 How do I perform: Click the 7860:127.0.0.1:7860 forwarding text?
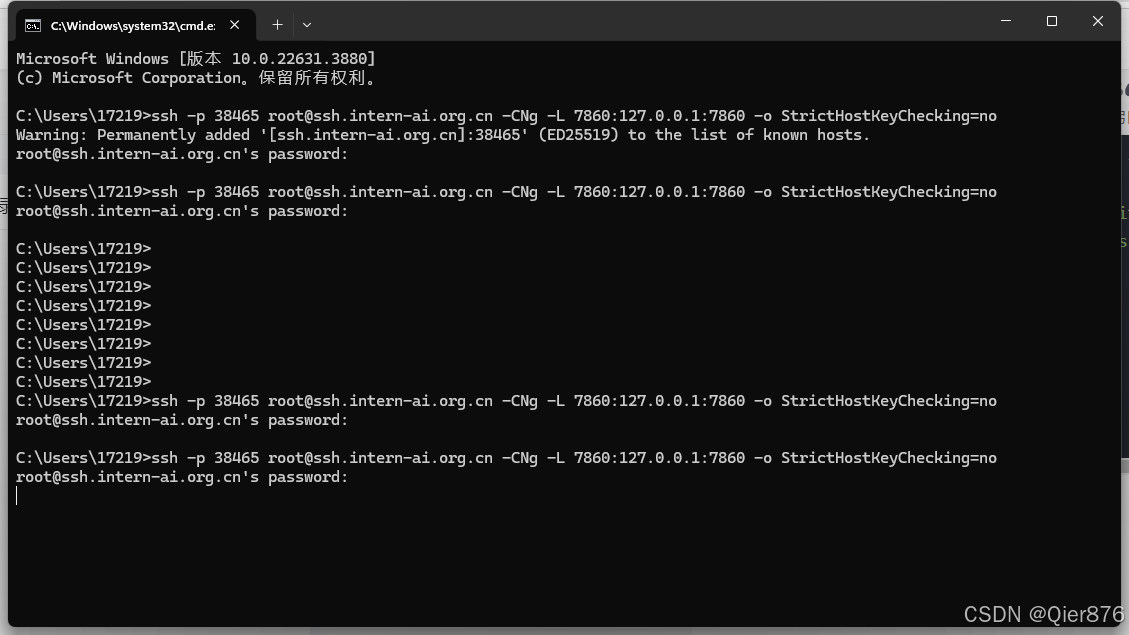pos(660,115)
